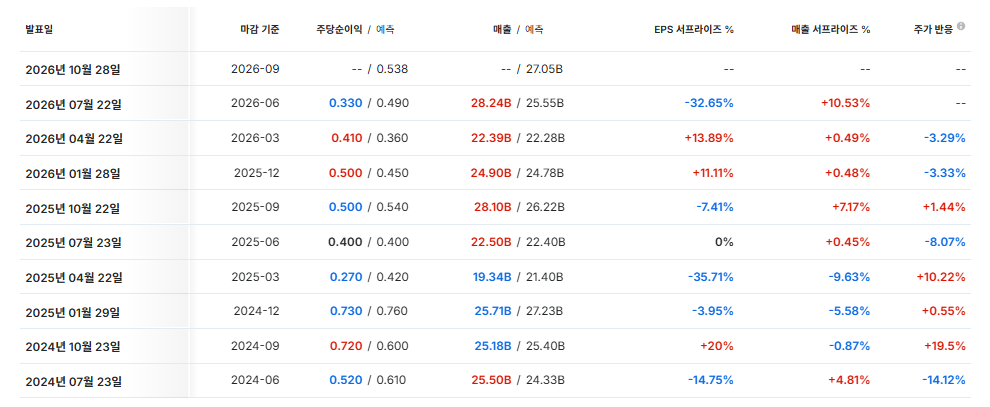This screenshot has height=407, width=990.
Task: Click the +10.53% revenue surprise value
Action: 845,103
